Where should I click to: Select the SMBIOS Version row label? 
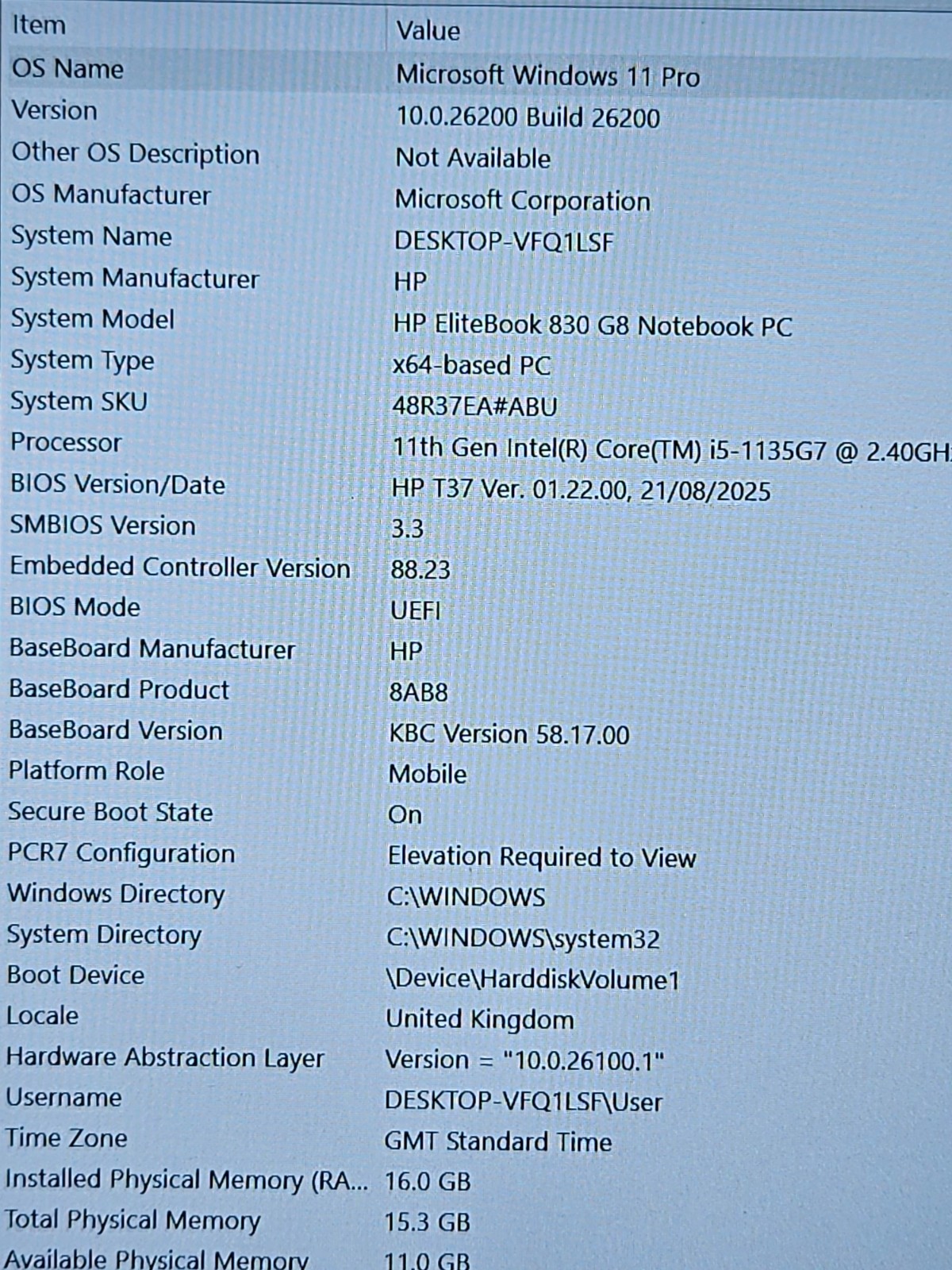click(102, 525)
